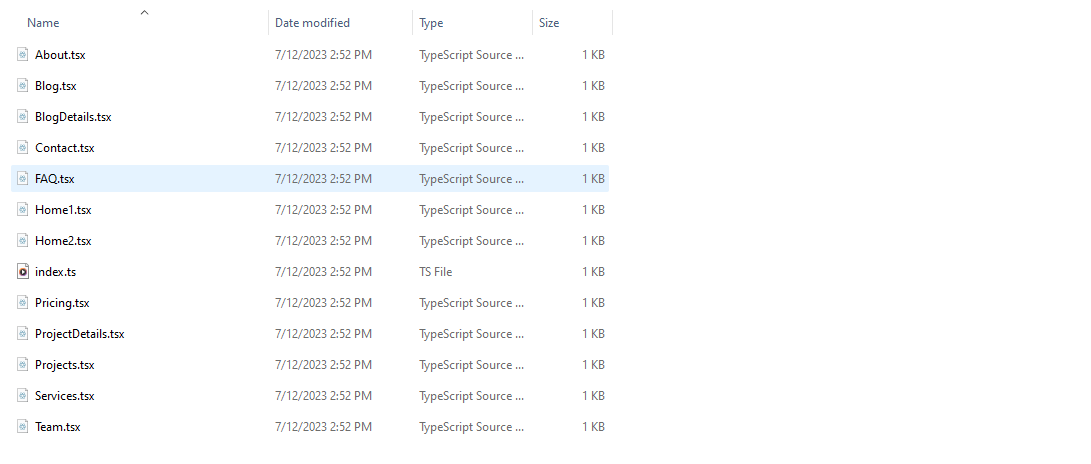
Task: Click the TS File type of index.ts
Action: point(436,271)
